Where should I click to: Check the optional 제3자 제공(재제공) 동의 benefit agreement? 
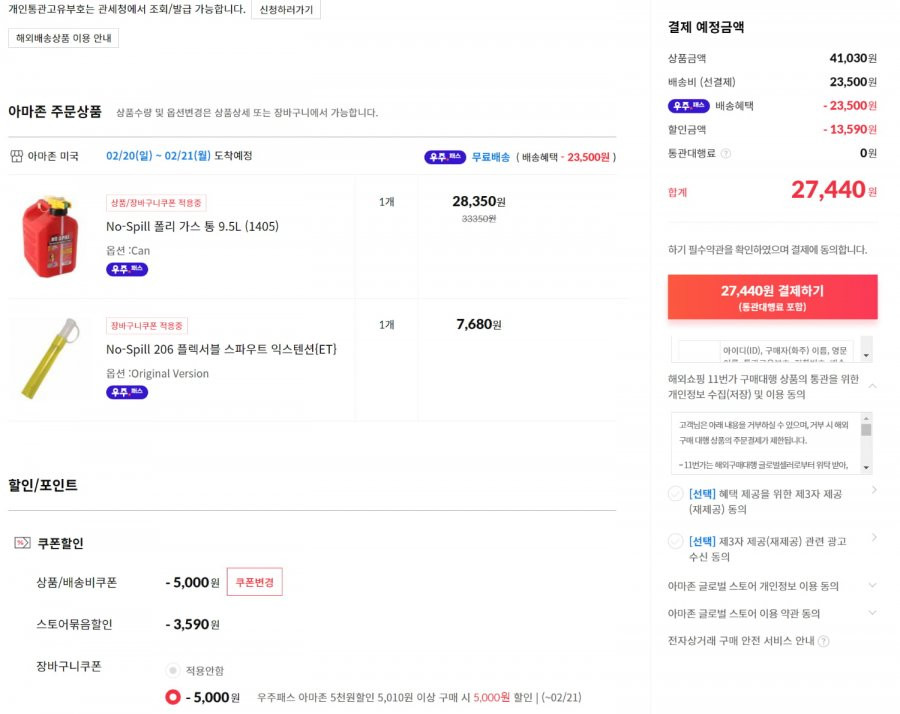[x=676, y=494]
